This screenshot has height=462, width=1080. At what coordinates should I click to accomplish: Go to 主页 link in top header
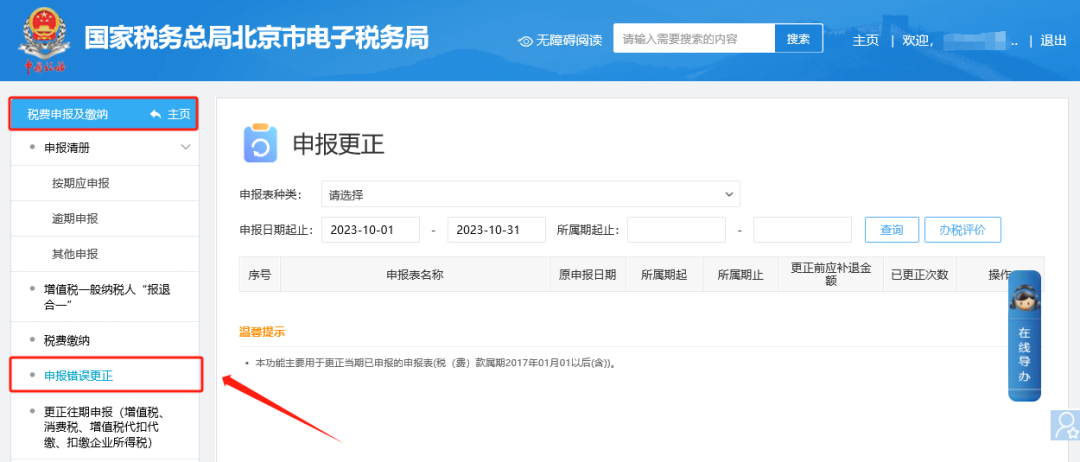pos(866,41)
